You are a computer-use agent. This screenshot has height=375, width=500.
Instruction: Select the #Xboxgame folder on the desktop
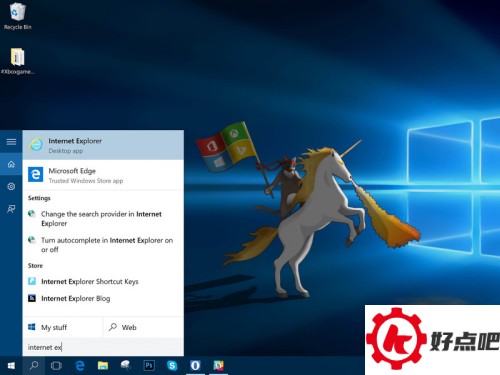pos(17,61)
